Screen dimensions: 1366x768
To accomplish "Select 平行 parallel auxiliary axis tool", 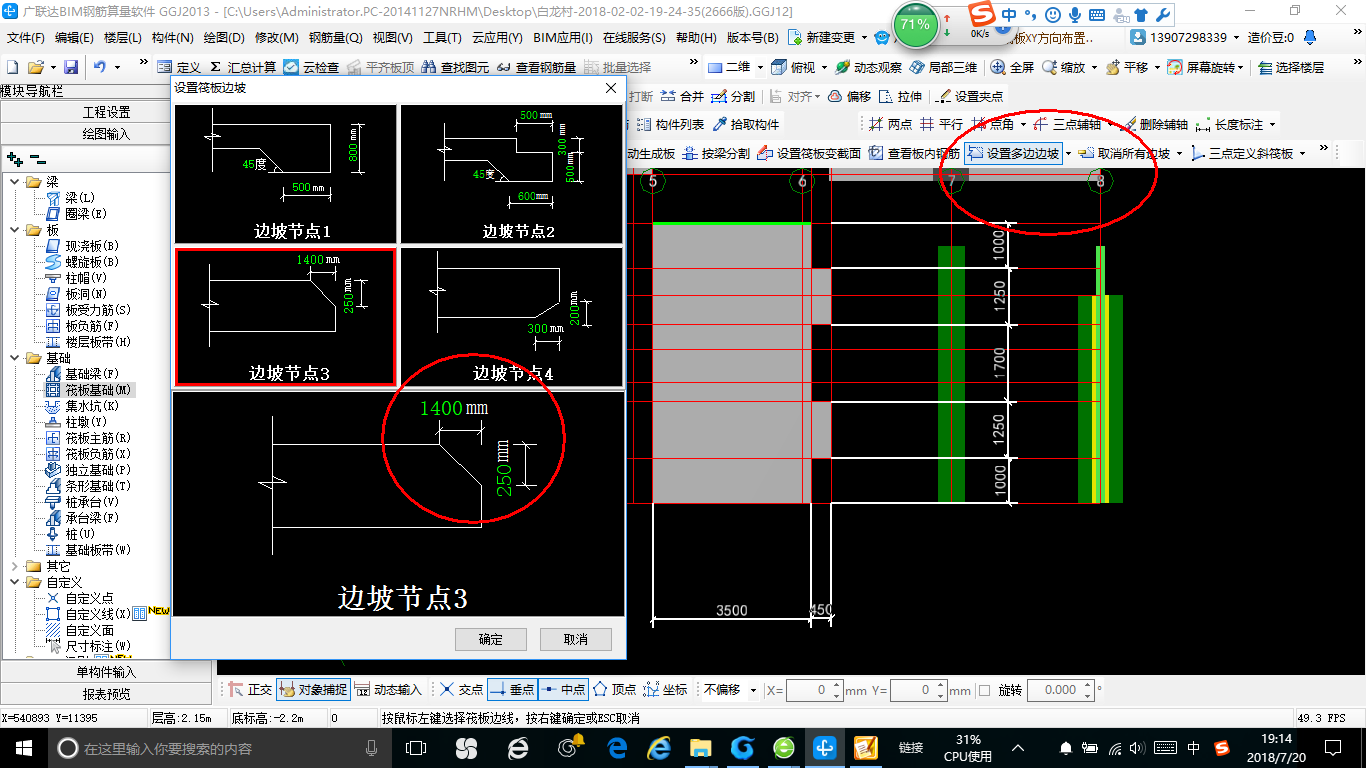I will tap(942, 124).
